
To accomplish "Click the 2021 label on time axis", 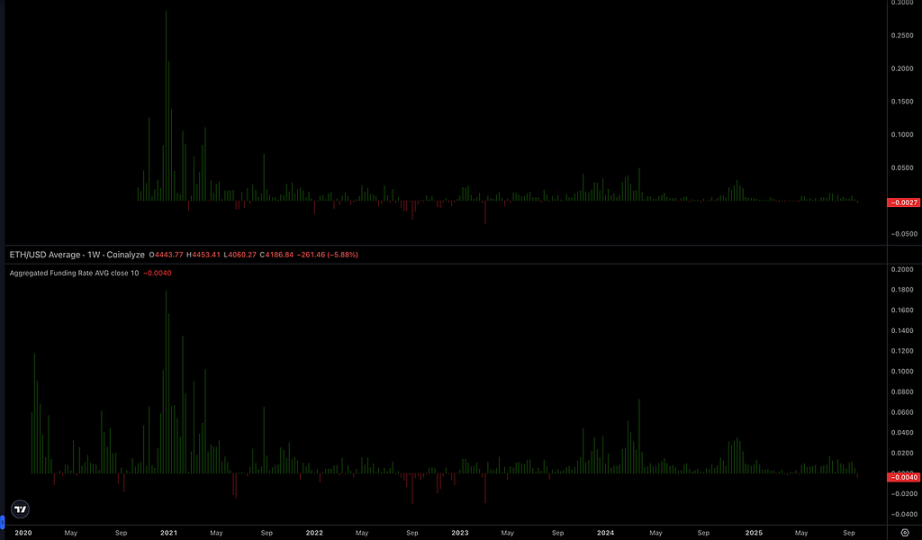I will (169, 533).
